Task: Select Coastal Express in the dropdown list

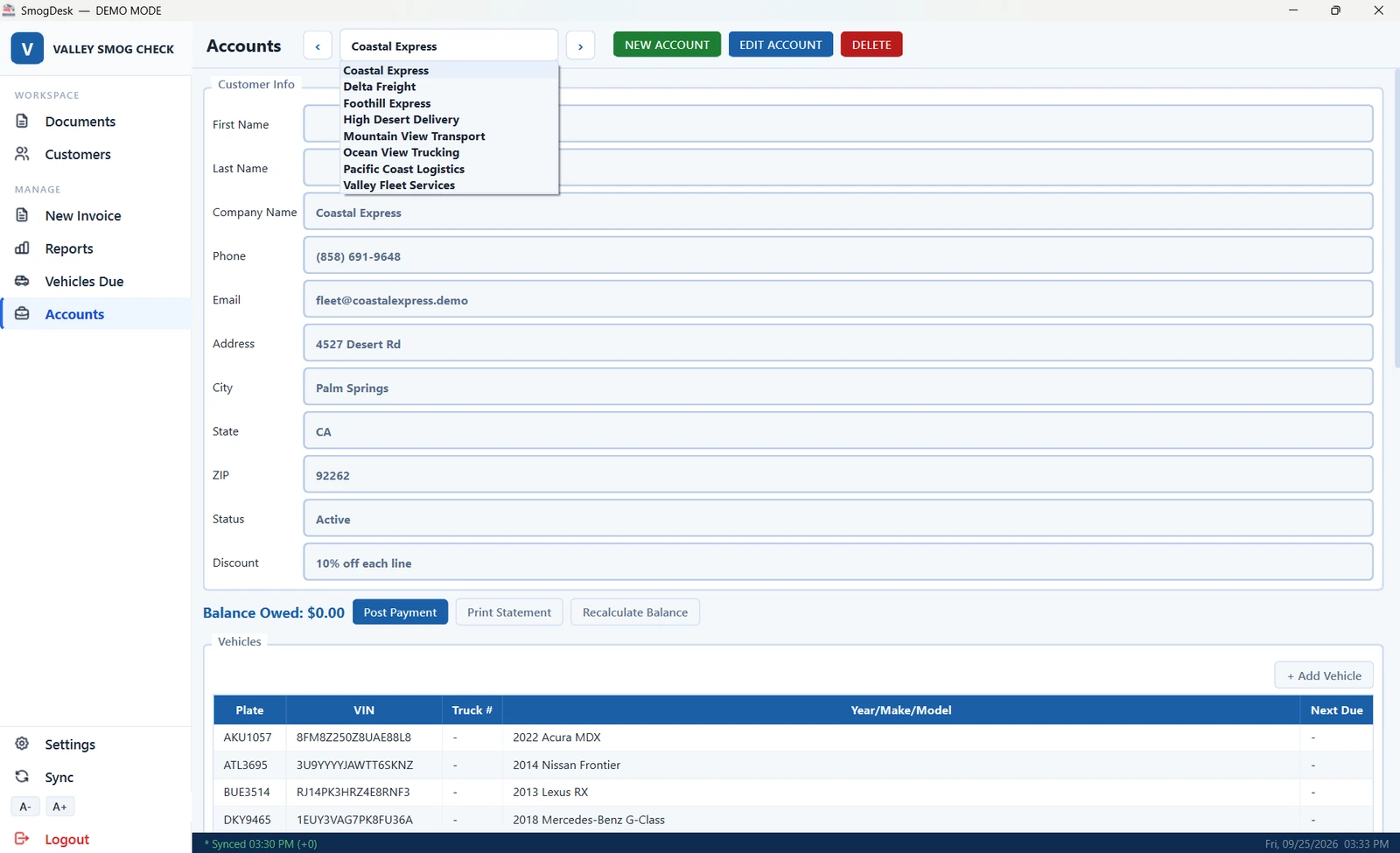Action: tap(449, 70)
